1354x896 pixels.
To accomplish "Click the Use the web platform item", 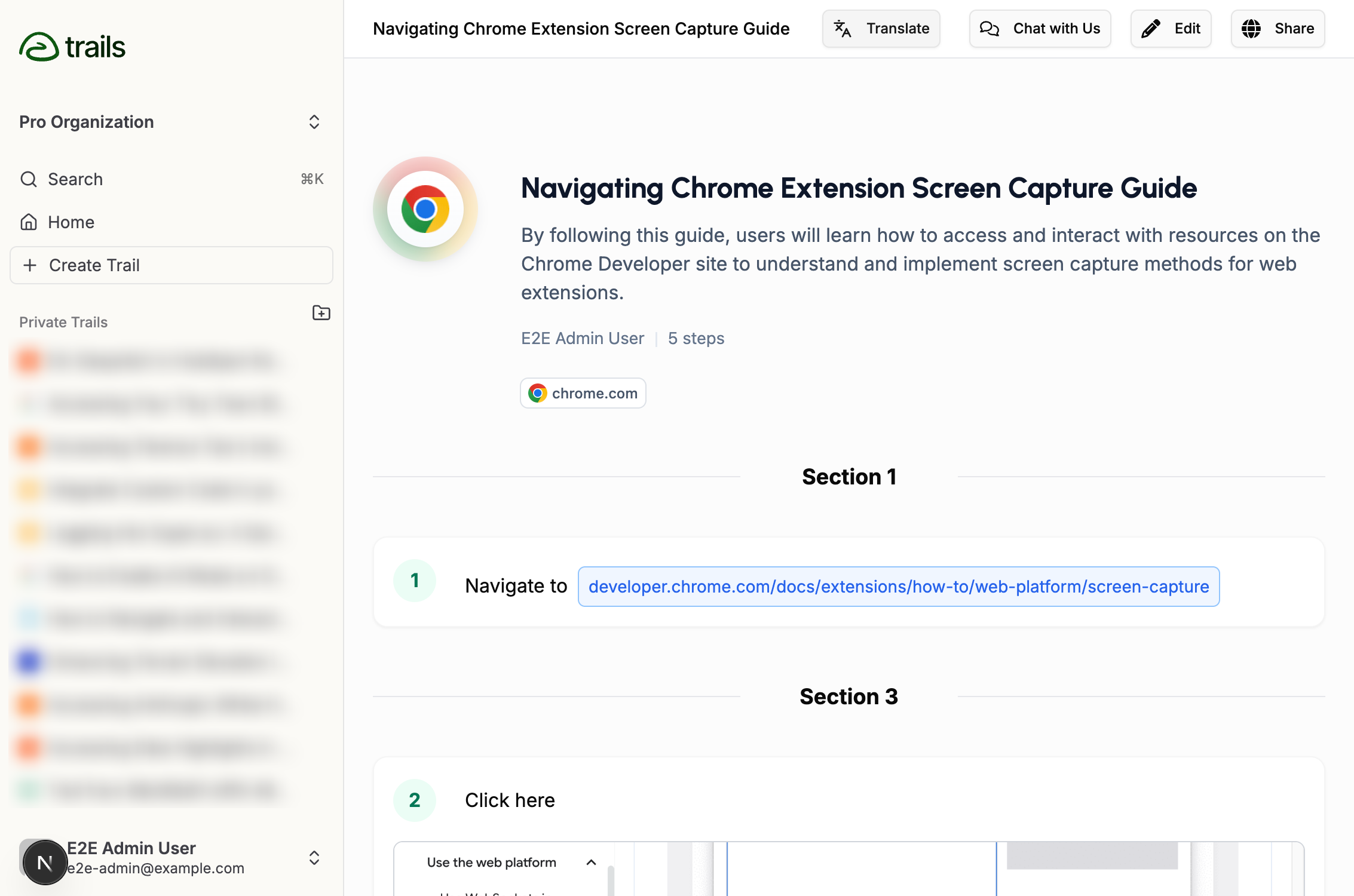I will click(492, 863).
